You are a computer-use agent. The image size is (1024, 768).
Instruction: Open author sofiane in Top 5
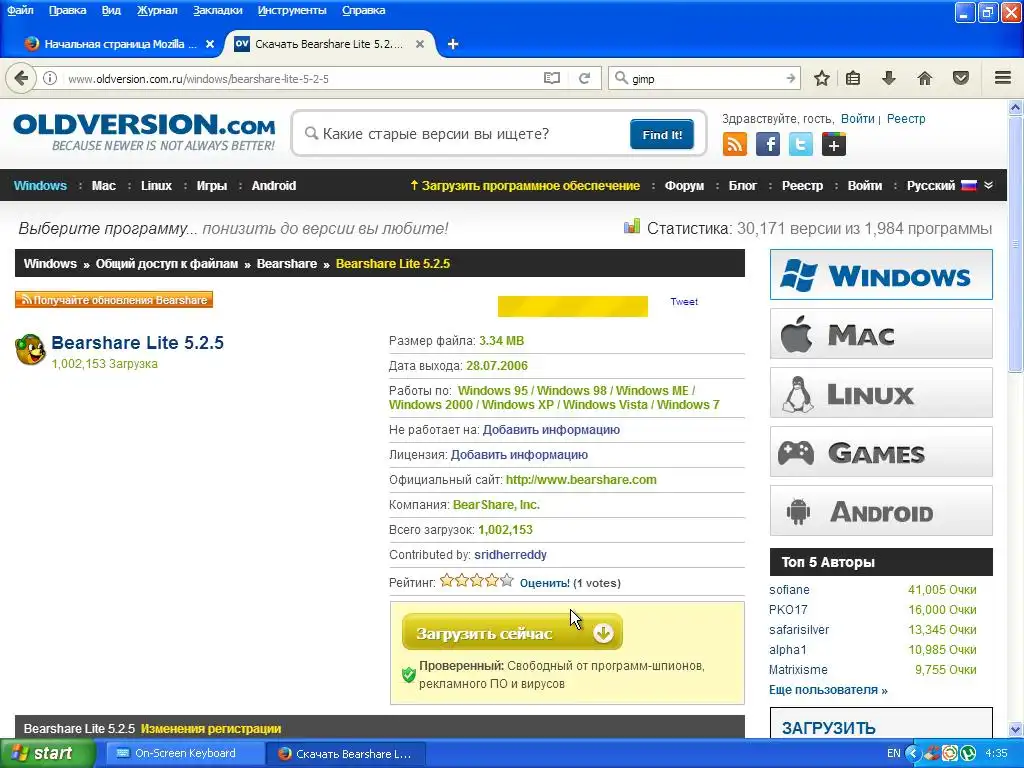click(789, 590)
